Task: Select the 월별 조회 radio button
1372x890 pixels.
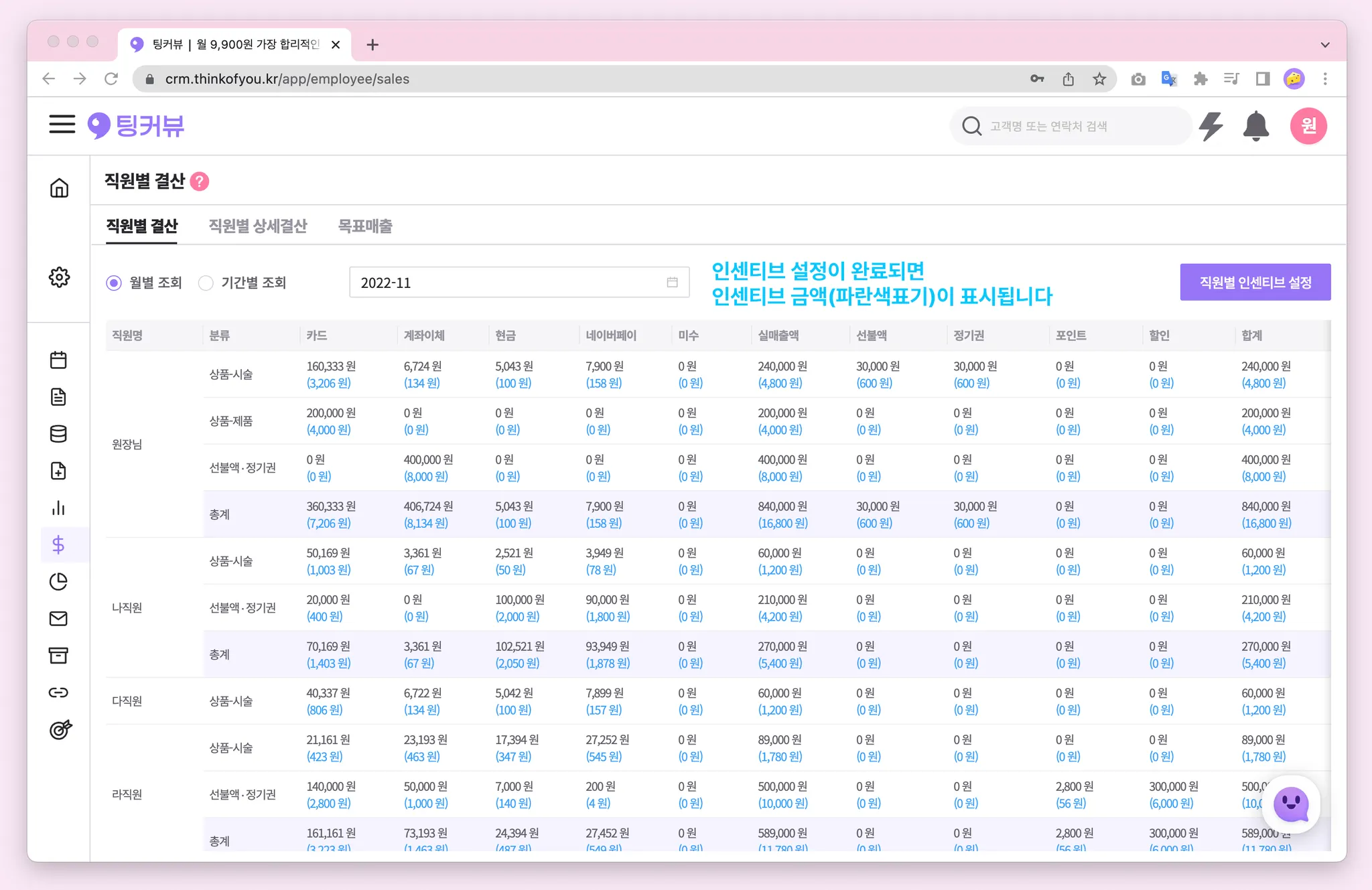Action: click(114, 283)
